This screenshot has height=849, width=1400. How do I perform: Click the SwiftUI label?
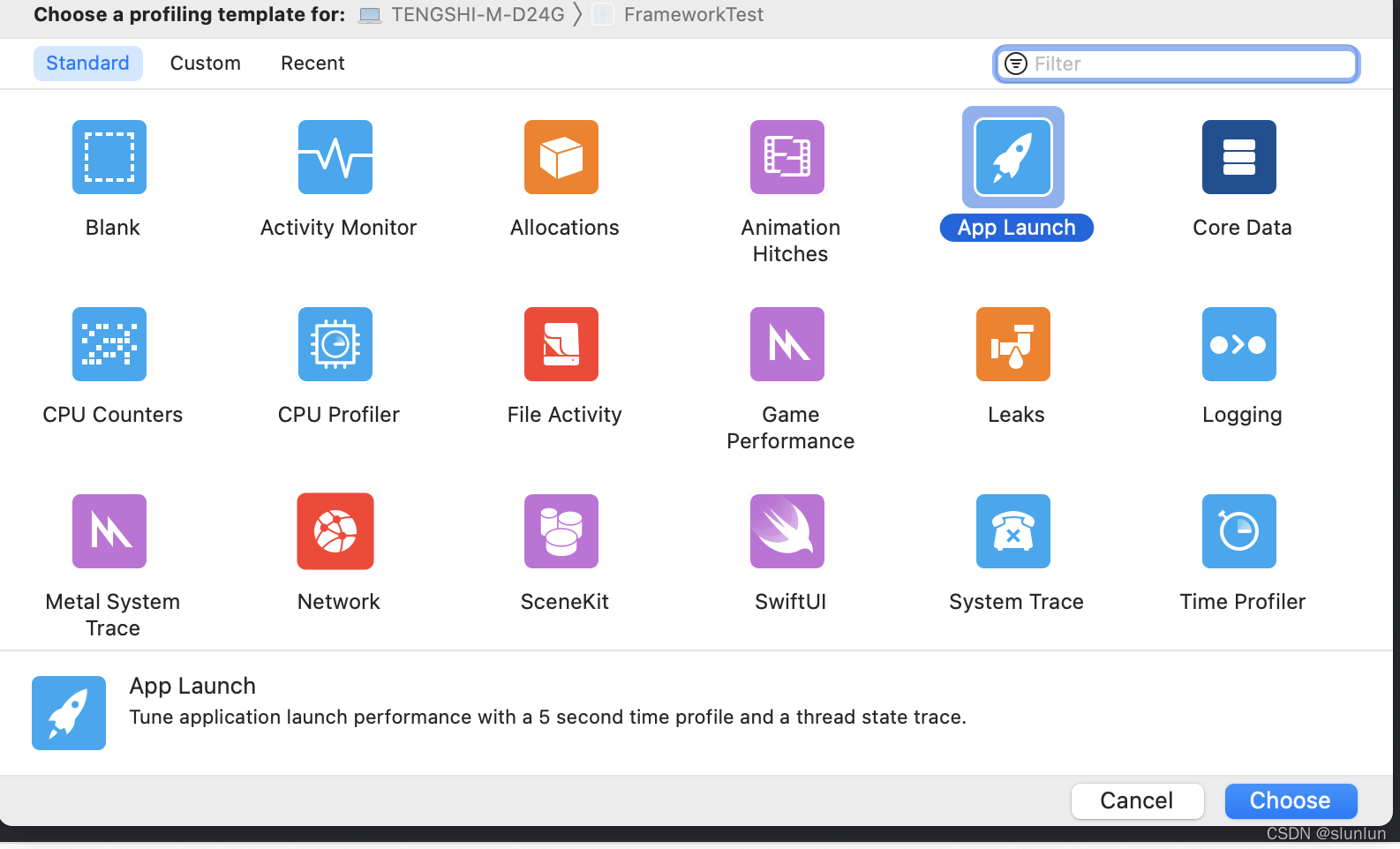click(x=791, y=602)
